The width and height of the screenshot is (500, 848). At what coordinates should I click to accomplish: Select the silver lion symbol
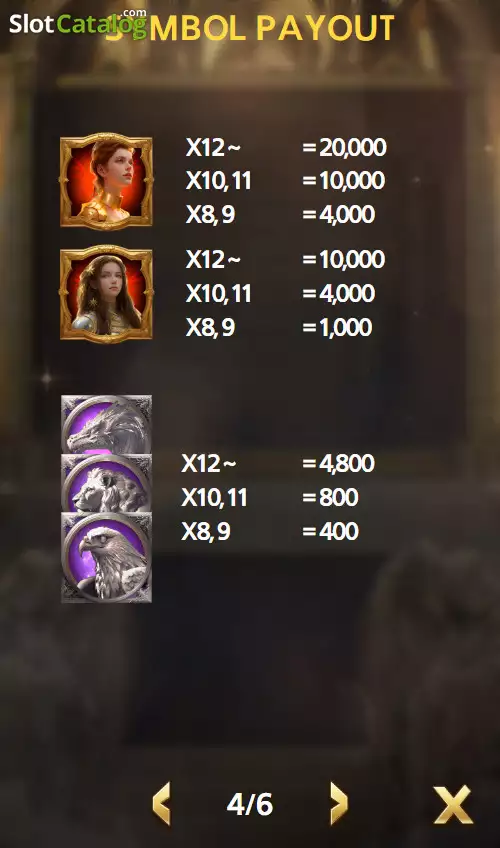pyautogui.click(x=106, y=483)
